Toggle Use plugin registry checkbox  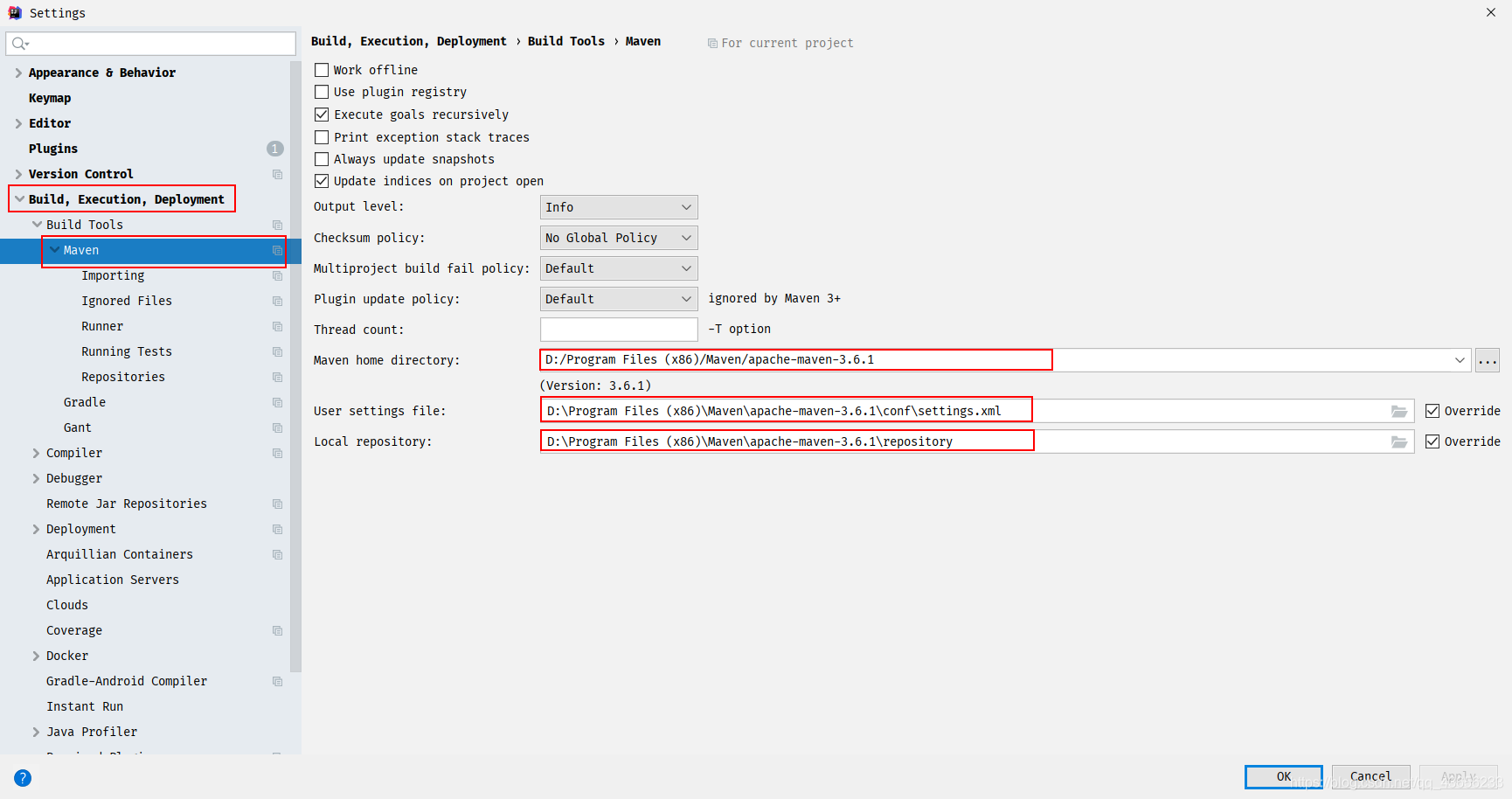pos(322,92)
